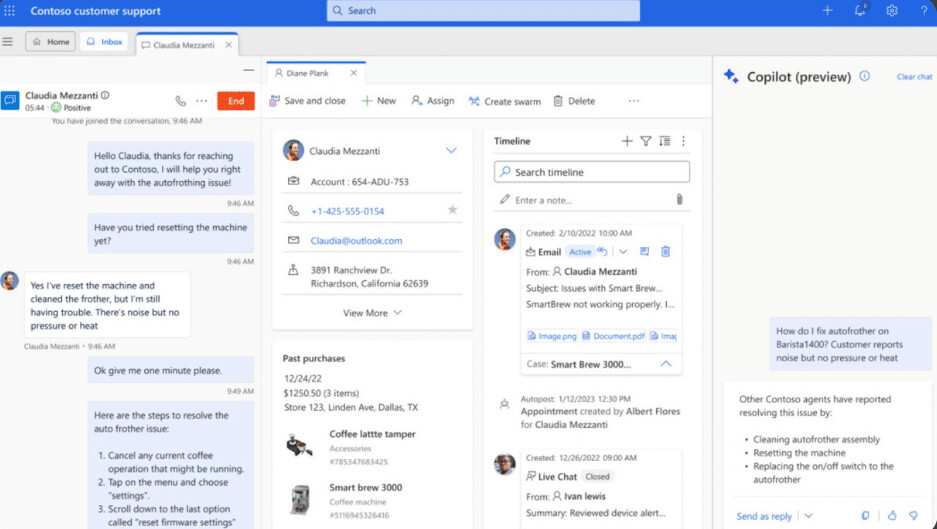Screen dimensions: 937x529
Task: End the conversation
Action: click(236, 101)
